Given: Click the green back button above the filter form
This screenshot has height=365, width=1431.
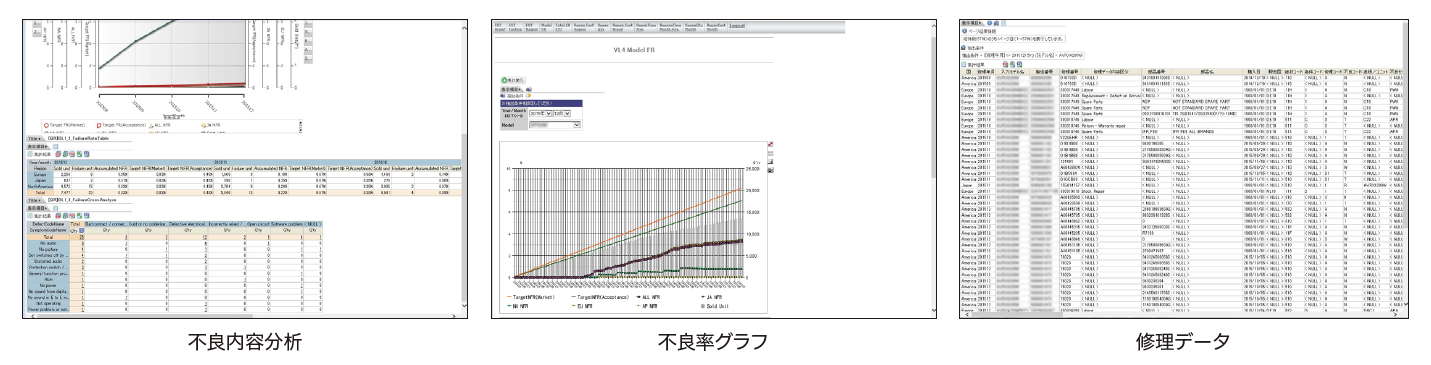Looking at the screenshot, I should pyautogui.click(x=513, y=80).
